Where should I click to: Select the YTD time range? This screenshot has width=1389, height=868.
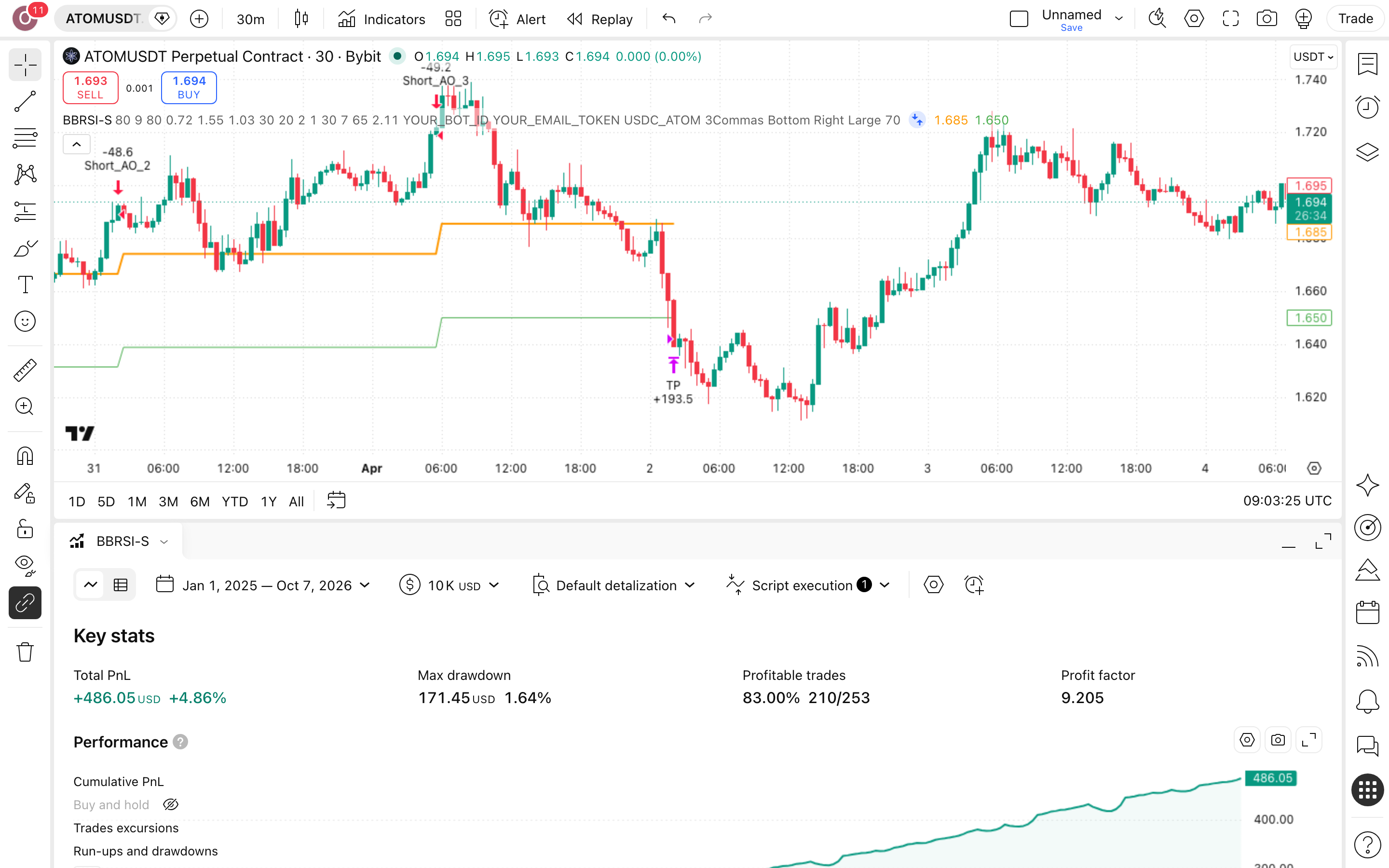(x=235, y=502)
